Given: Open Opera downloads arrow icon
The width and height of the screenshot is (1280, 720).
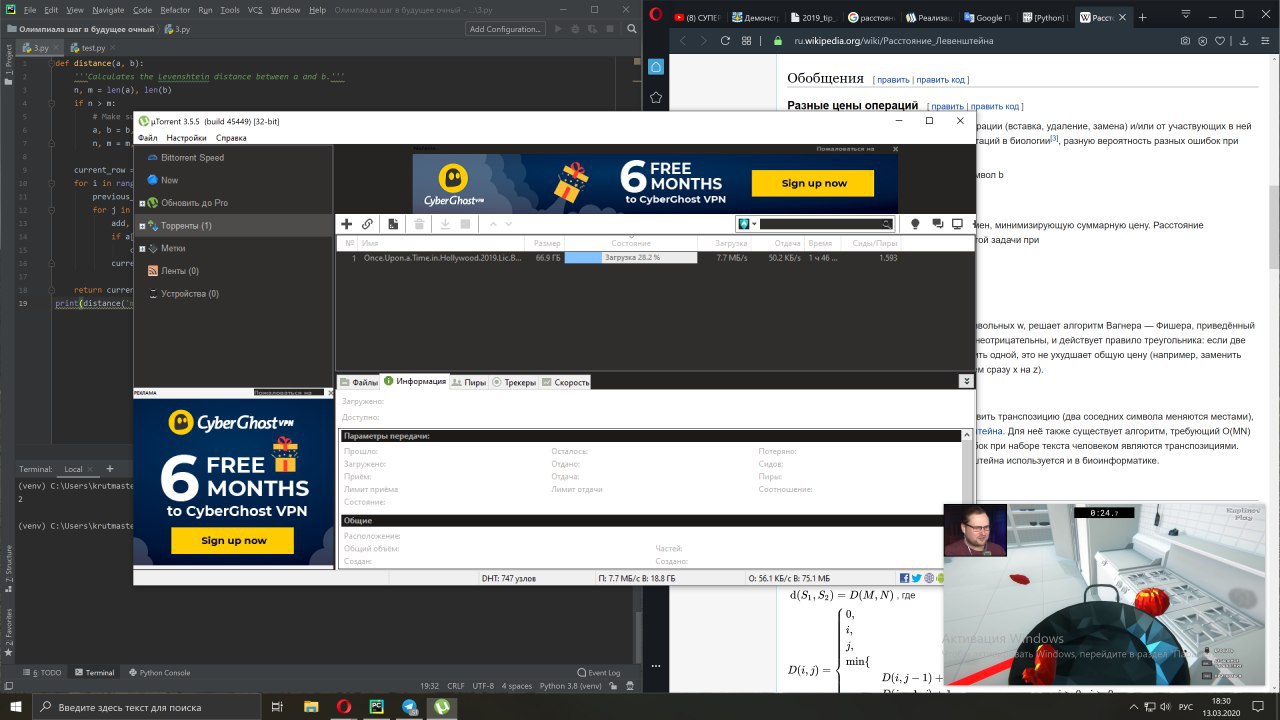Looking at the screenshot, I should click(x=1244, y=41).
